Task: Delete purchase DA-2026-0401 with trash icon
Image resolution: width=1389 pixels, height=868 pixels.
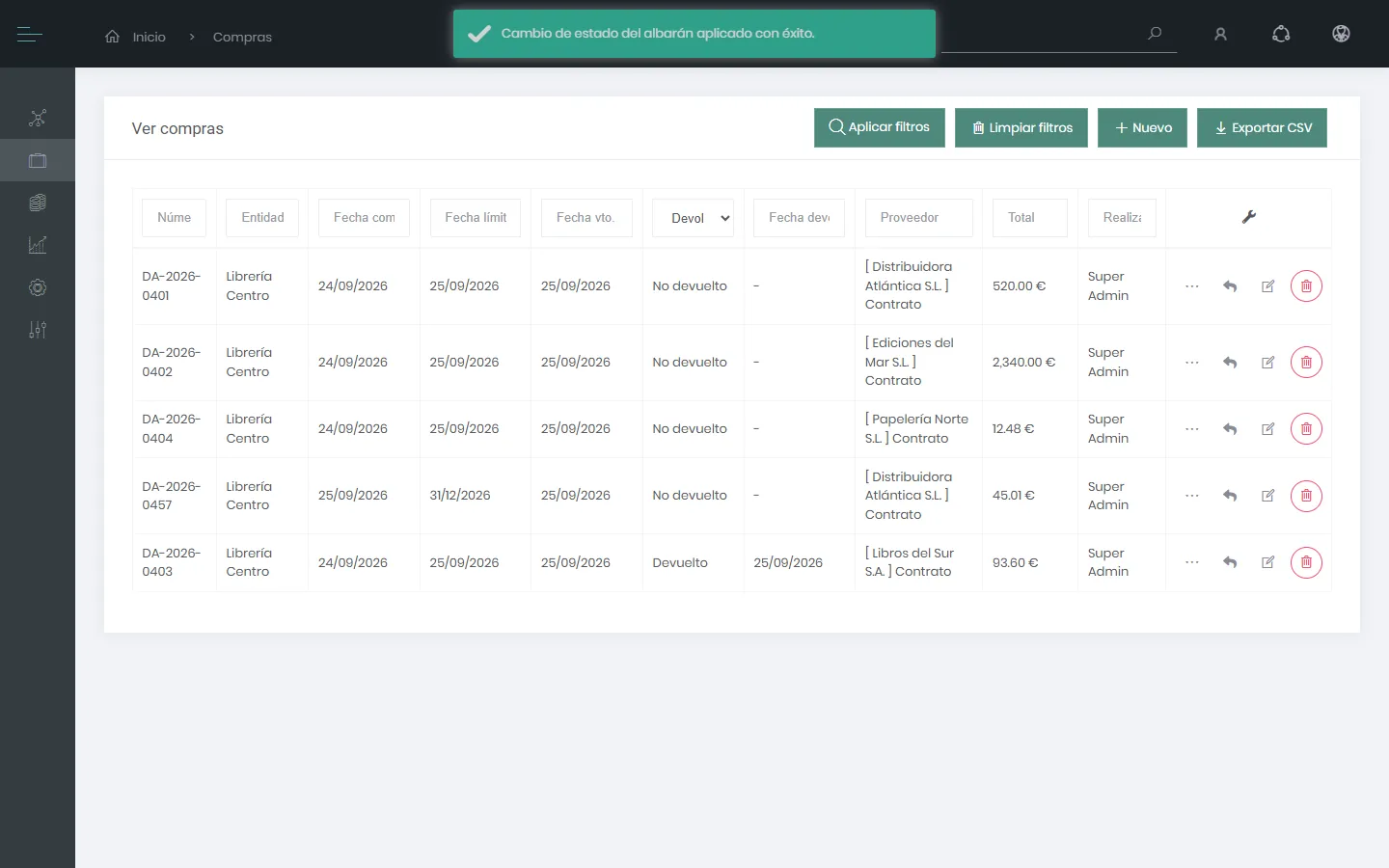Action: coord(1306,286)
